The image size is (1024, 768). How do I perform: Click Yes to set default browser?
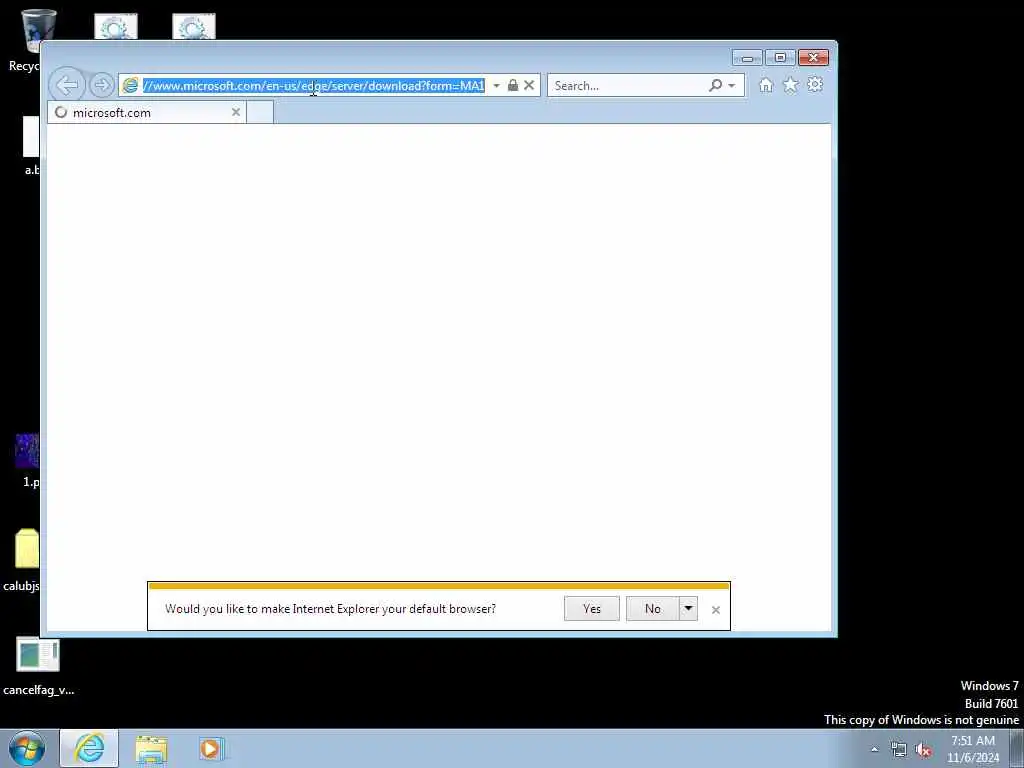click(x=592, y=609)
